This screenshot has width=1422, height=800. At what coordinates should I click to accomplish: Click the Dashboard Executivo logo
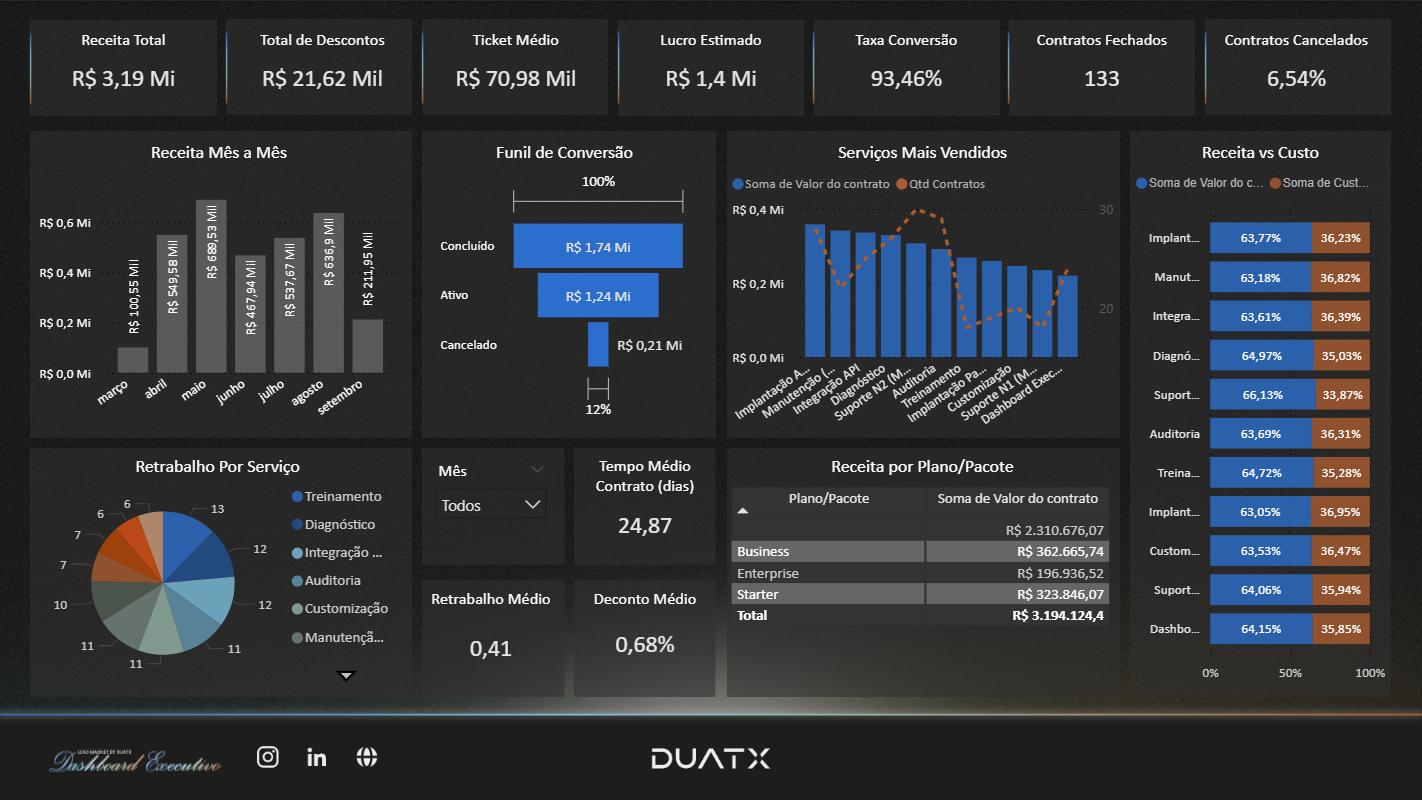click(135, 760)
